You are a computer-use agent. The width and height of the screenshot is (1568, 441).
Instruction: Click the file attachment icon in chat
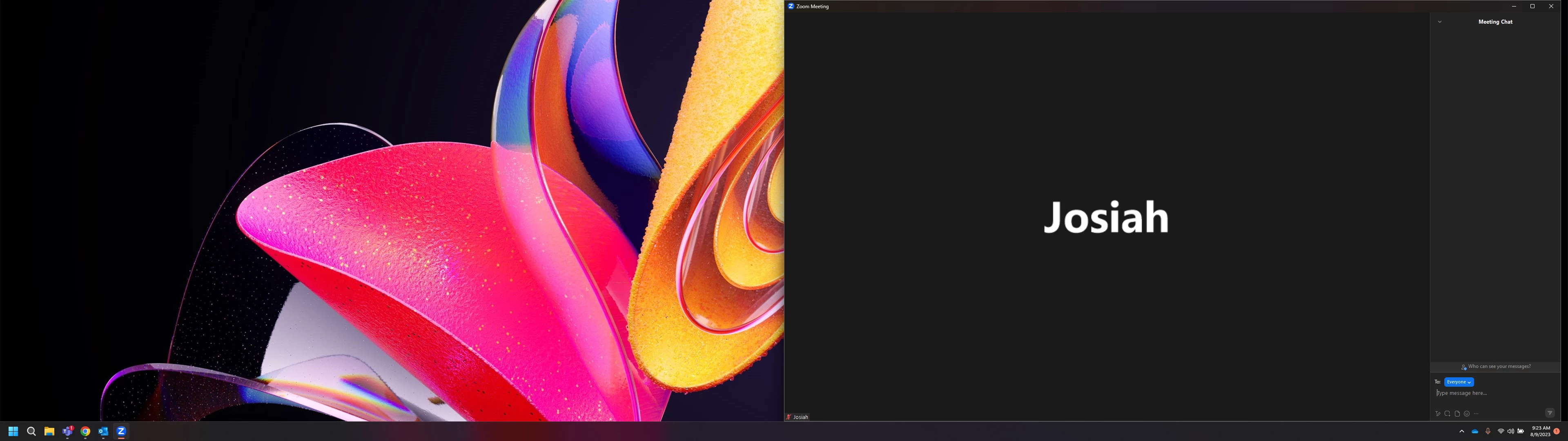point(1457,414)
